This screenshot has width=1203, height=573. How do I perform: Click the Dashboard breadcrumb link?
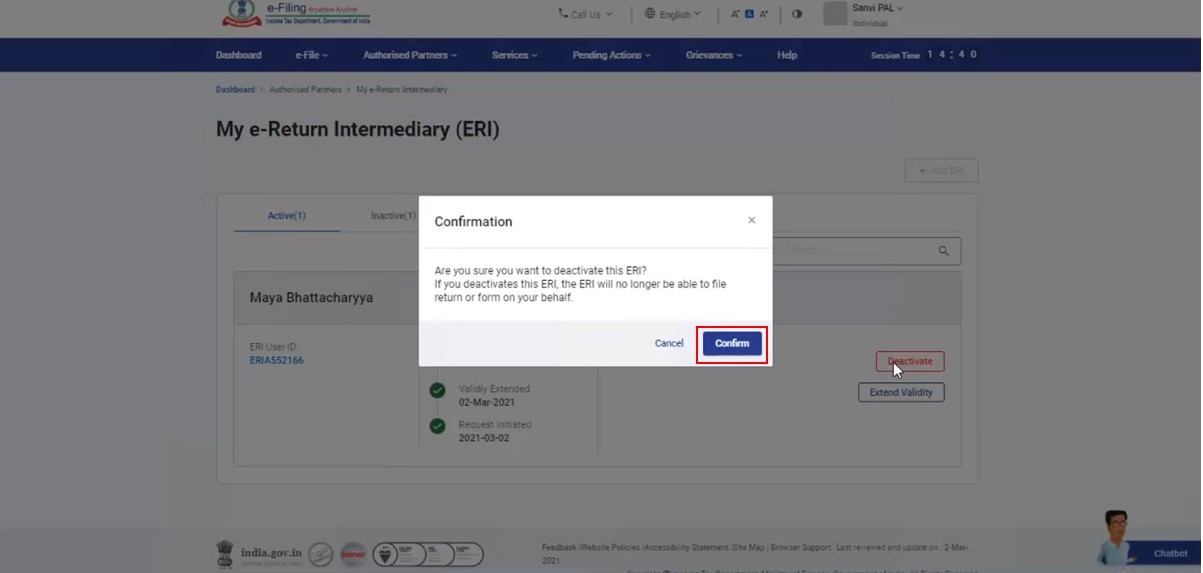(235, 89)
